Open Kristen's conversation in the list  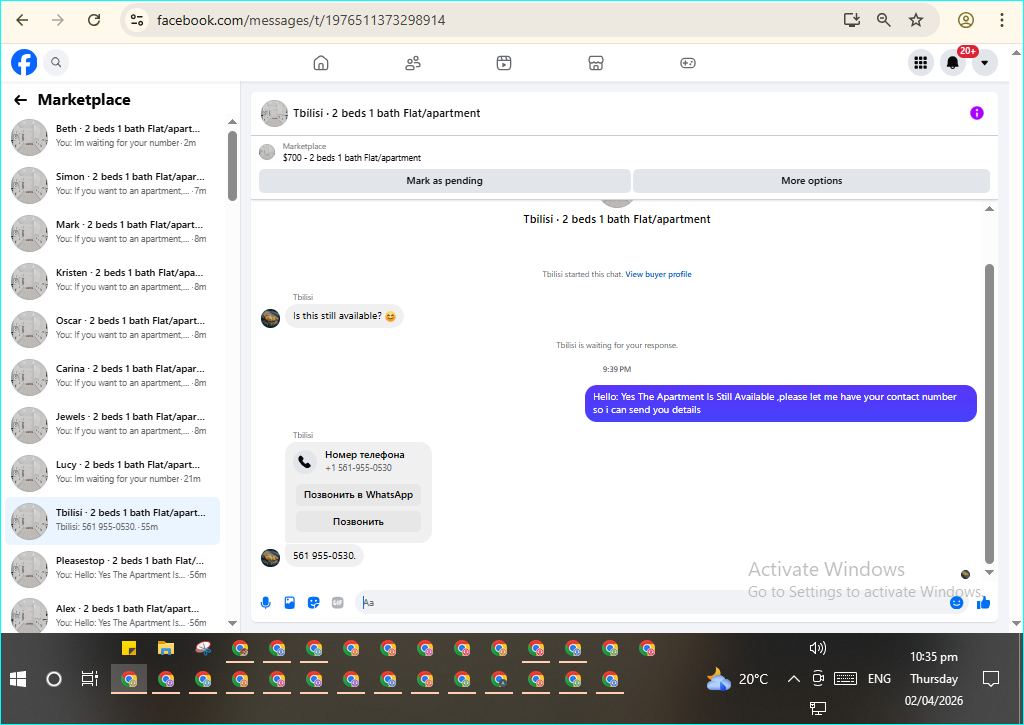(112, 281)
